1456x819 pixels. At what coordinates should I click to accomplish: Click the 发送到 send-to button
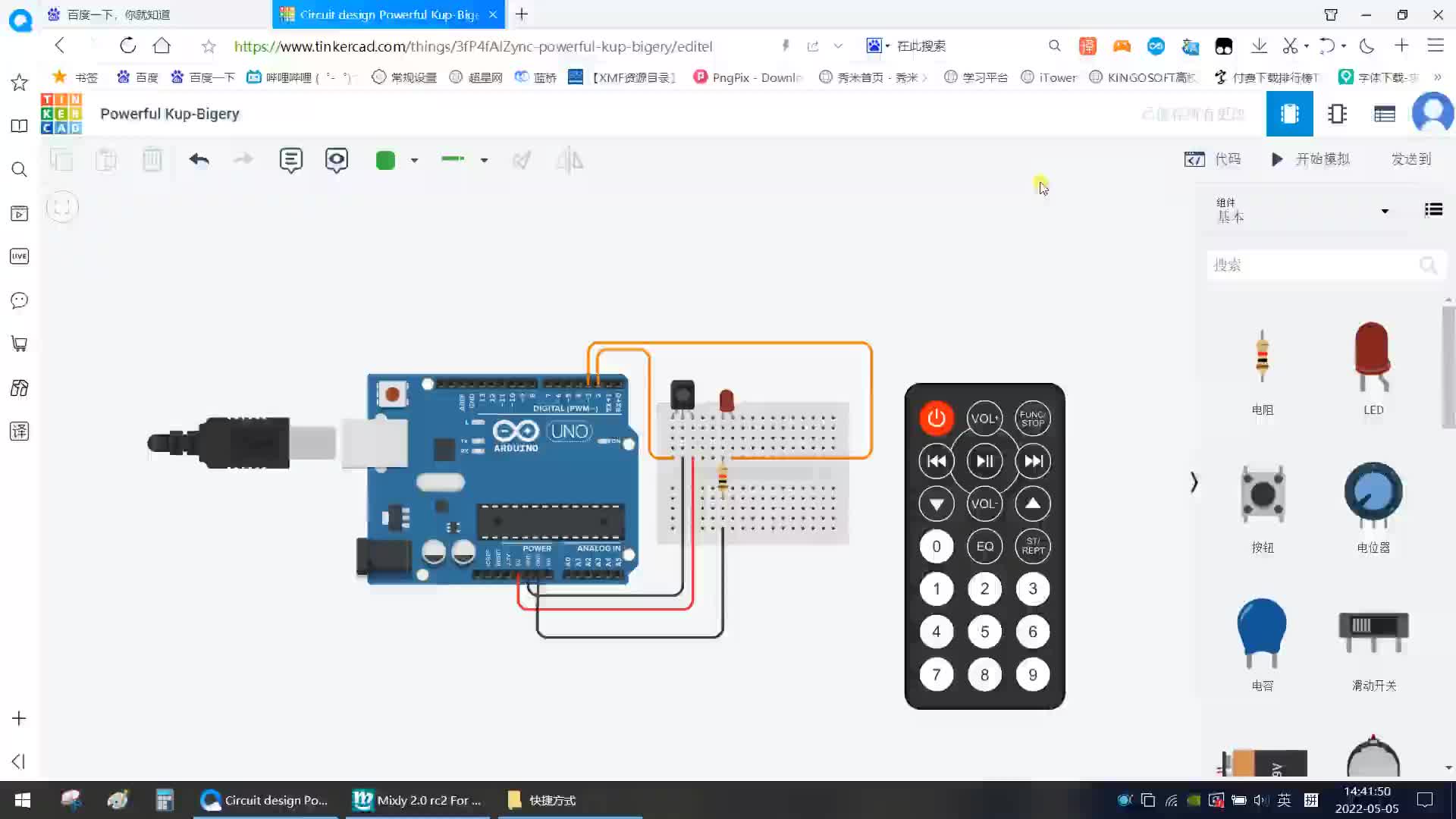(1411, 159)
